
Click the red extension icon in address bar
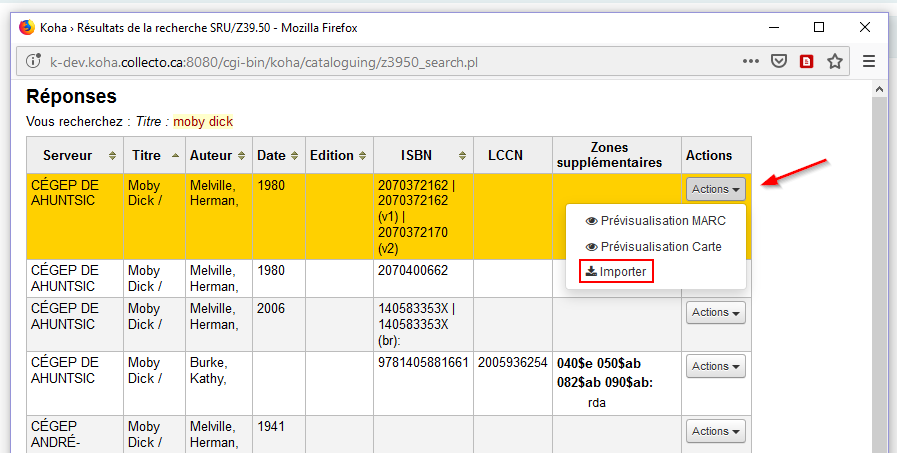[x=807, y=61]
